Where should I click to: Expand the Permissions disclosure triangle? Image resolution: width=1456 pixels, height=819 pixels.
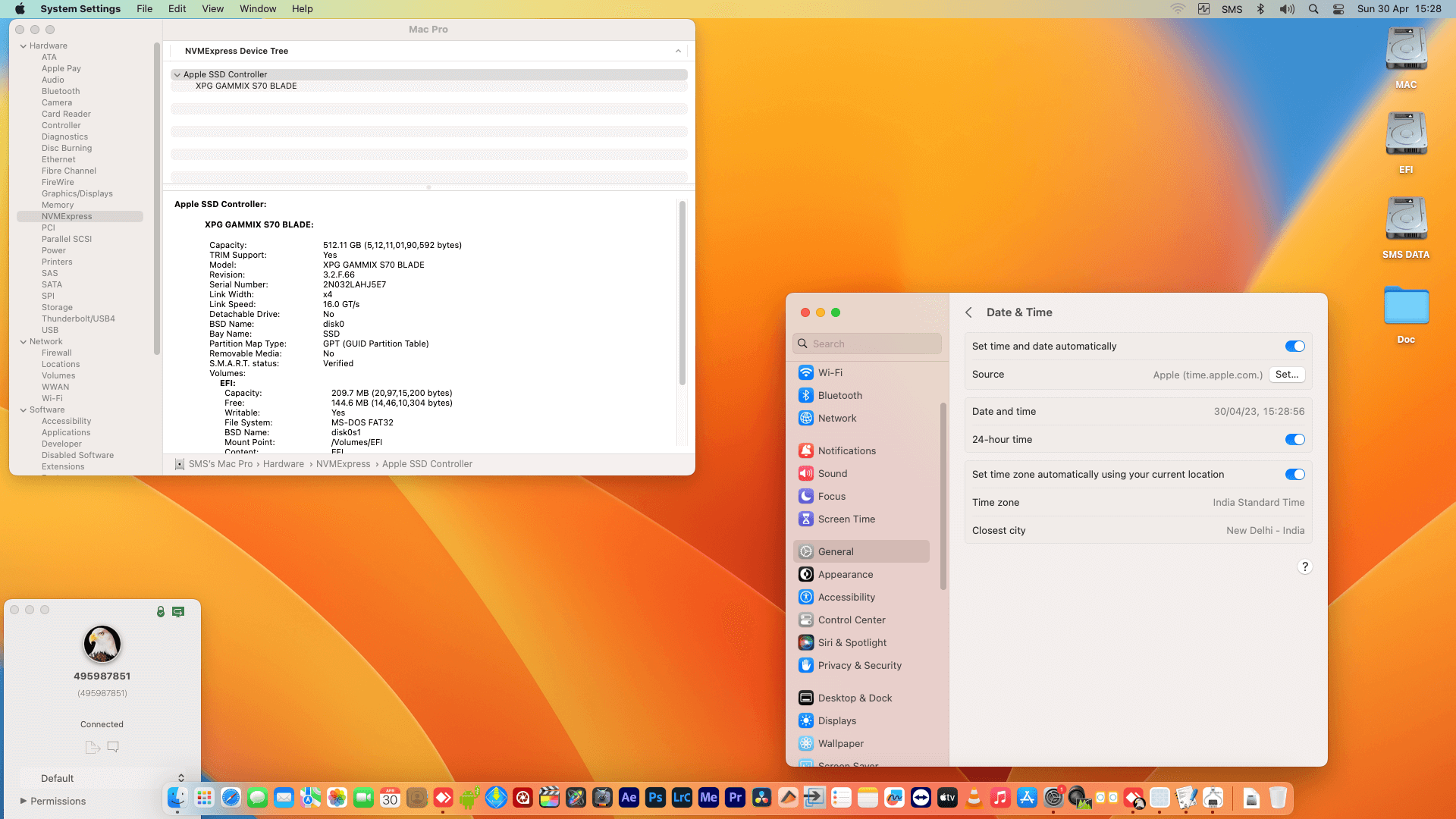(x=24, y=801)
